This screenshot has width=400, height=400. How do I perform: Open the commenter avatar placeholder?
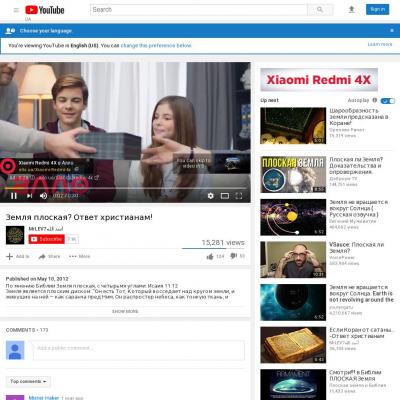point(15,350)
